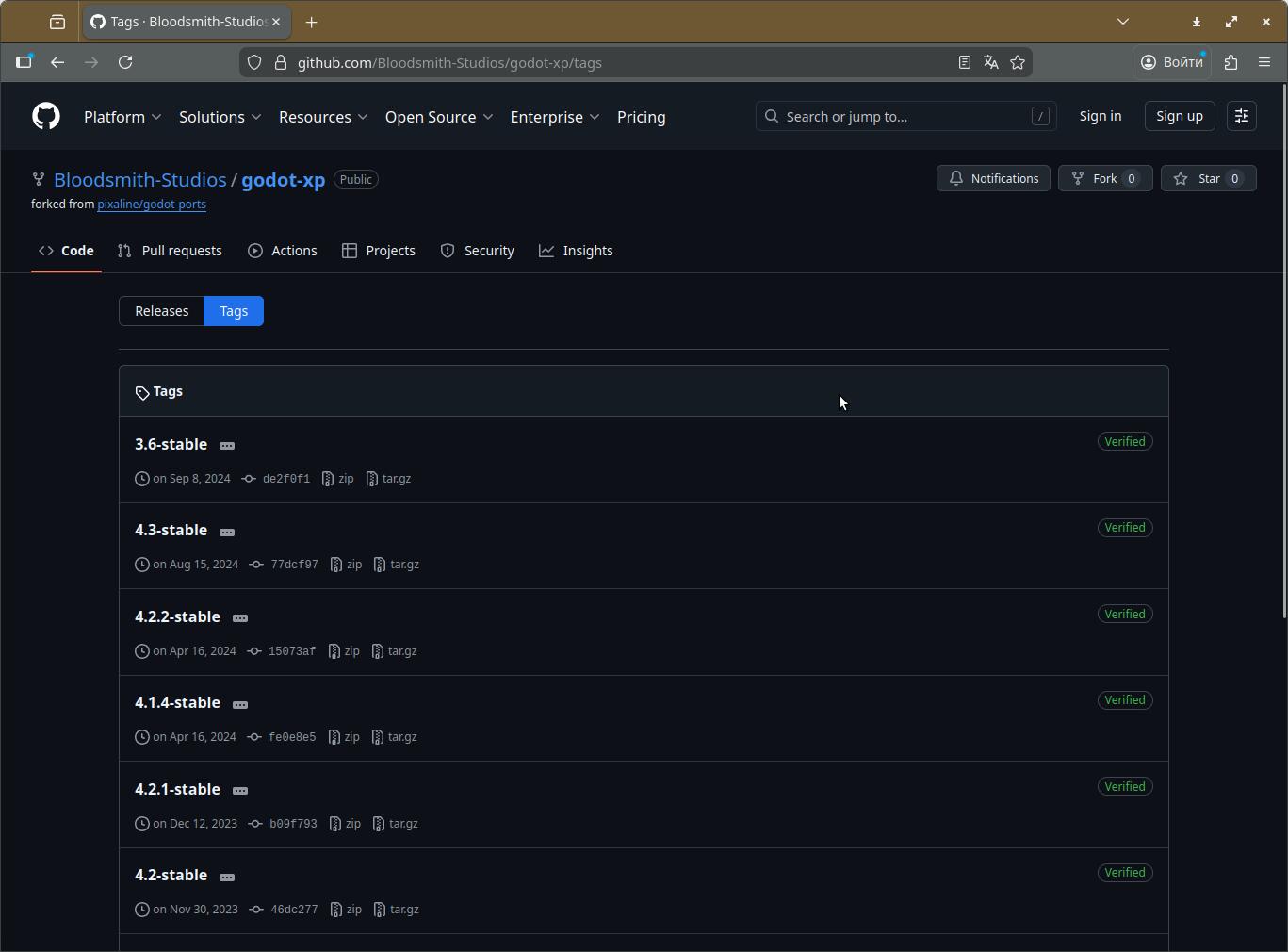The width and height of the screenshot is (1288, 952).
Task: Switch to the Pull requests tab
Action: 170,251
